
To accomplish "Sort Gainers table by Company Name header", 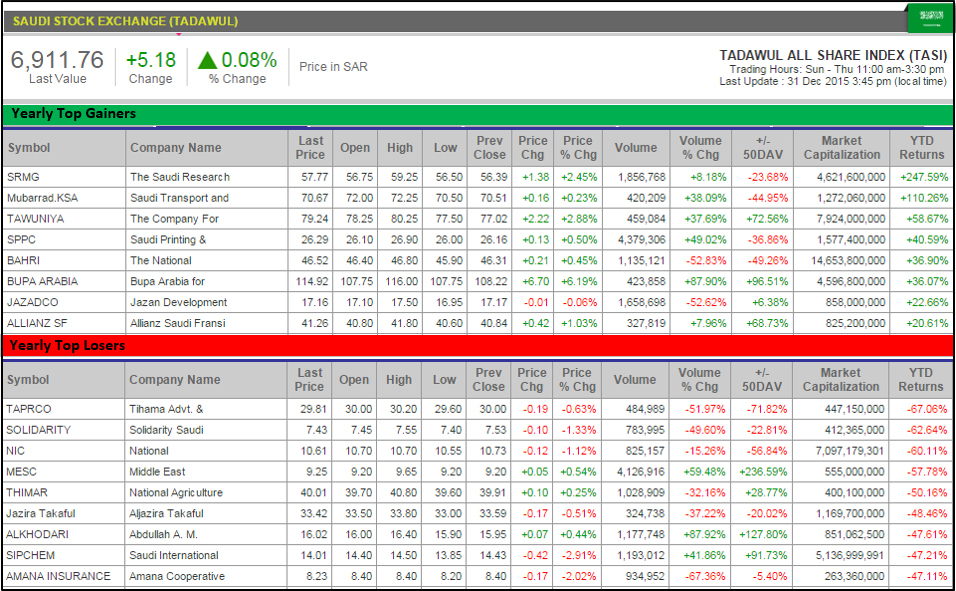I will (206, 148).
